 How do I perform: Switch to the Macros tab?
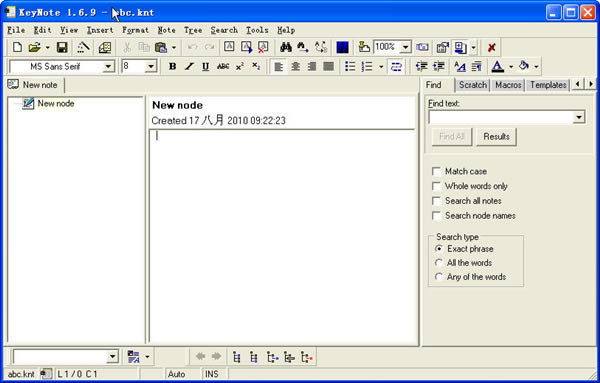[x=508, y=85]
